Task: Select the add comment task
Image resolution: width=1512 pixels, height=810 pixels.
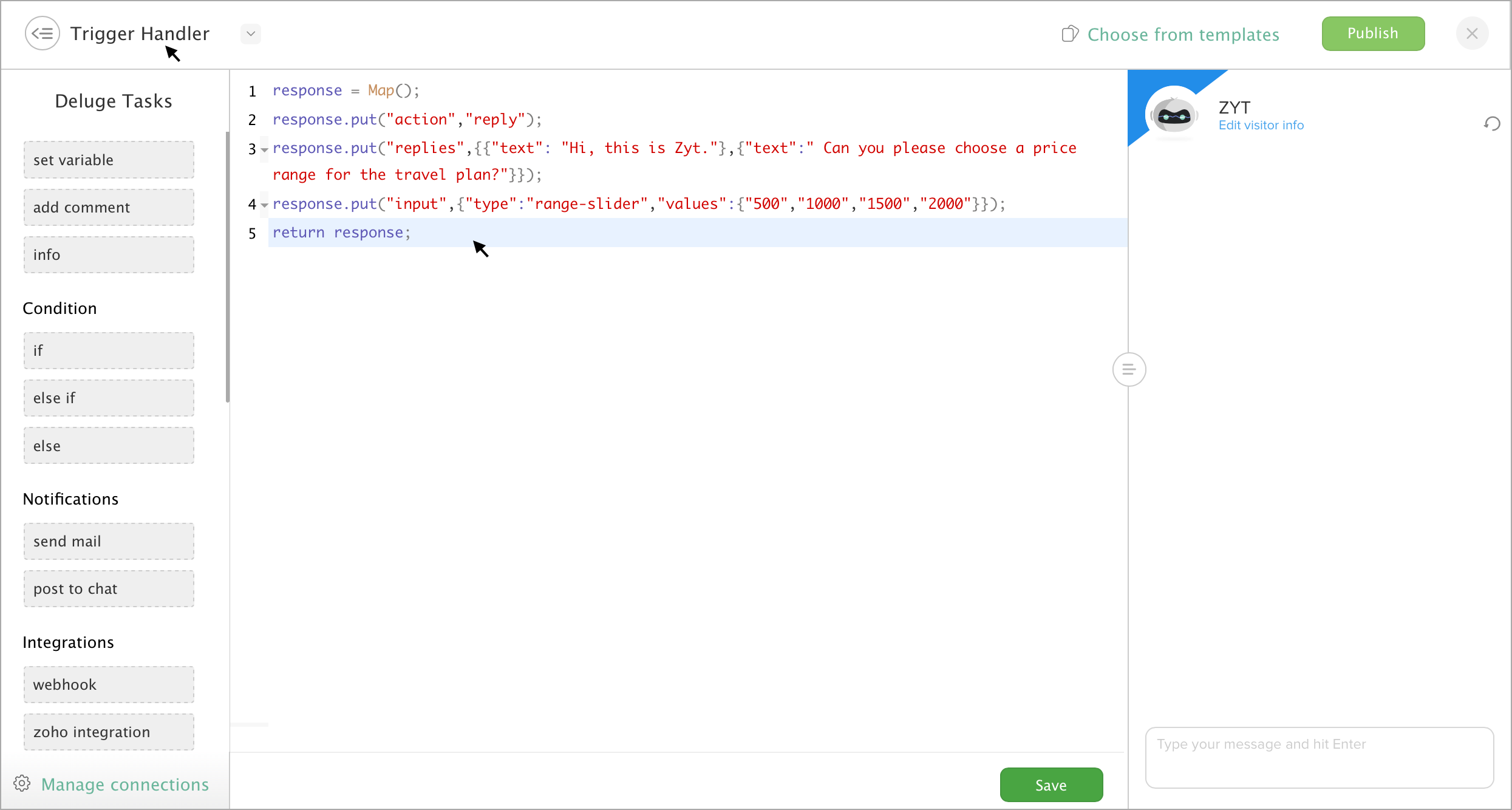Action: [x=109, y=207]
